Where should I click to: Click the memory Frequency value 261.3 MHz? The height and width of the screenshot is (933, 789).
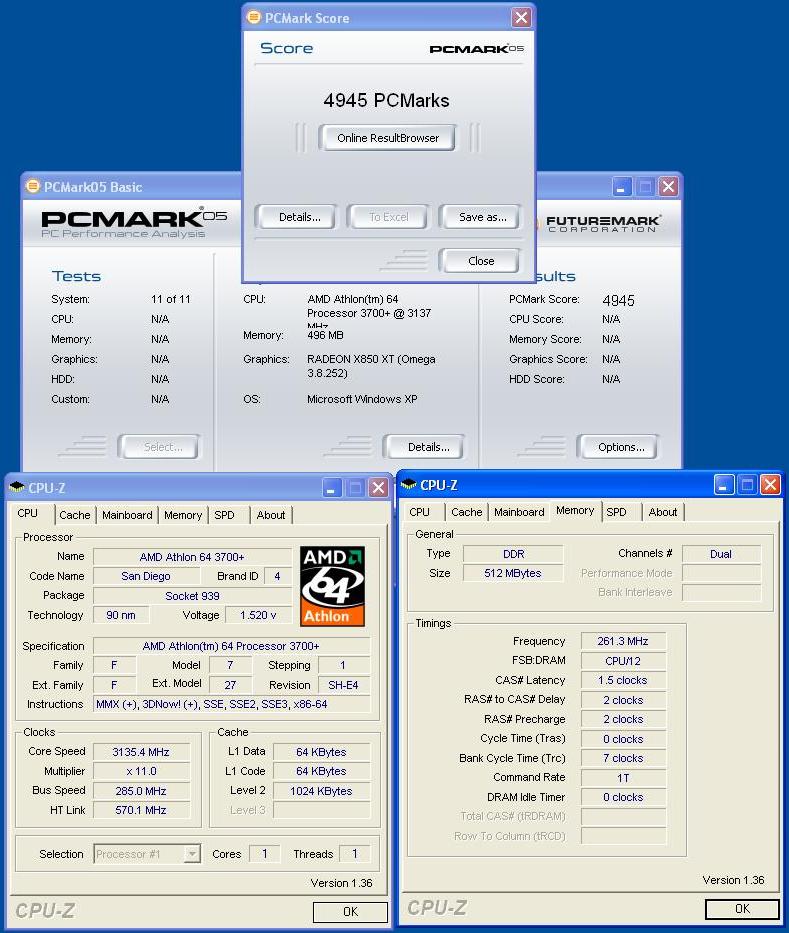click(623, 641)
